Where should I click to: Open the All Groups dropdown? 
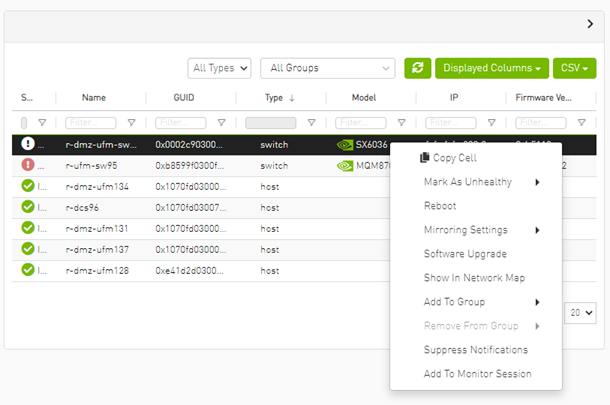click(326, 68)
